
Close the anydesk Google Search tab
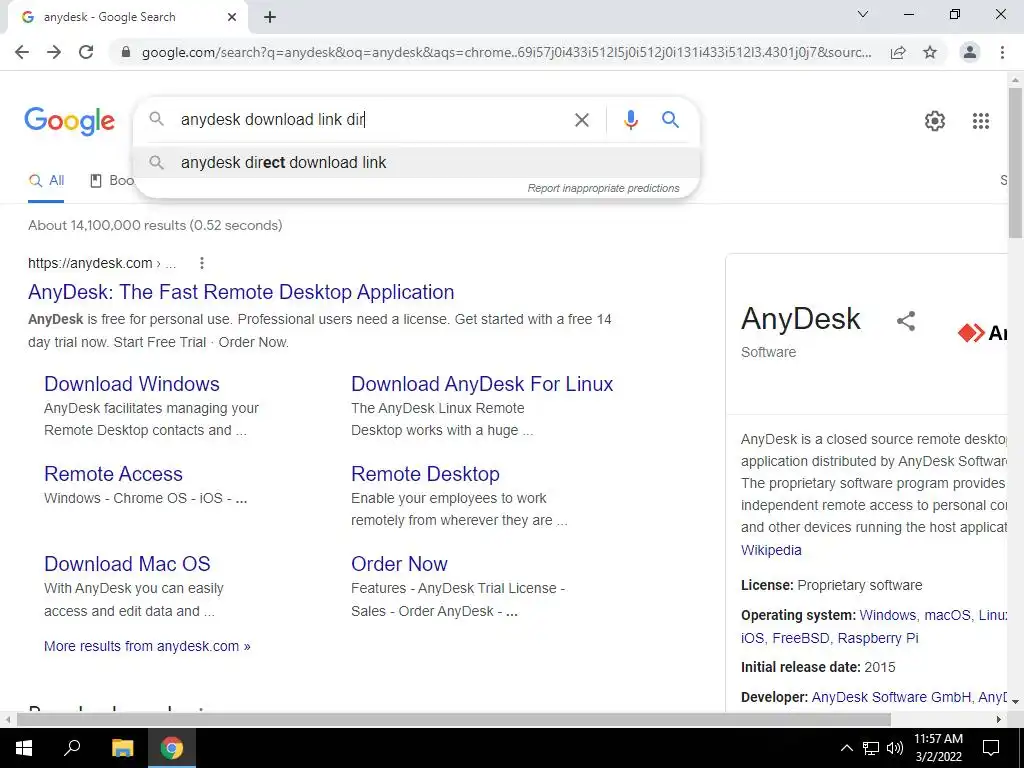[x=232, y=17]
